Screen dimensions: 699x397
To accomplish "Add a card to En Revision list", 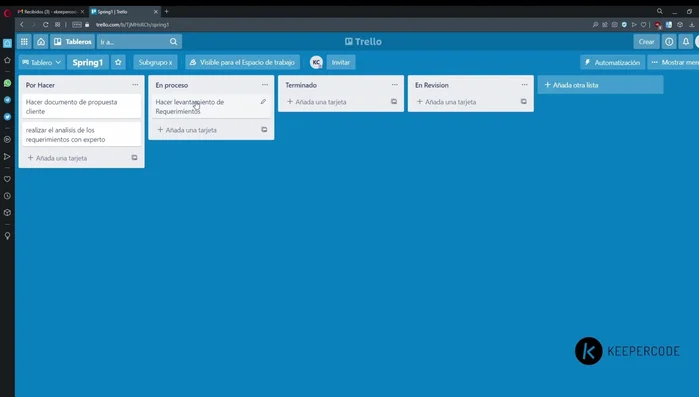I will pos(446,102).
